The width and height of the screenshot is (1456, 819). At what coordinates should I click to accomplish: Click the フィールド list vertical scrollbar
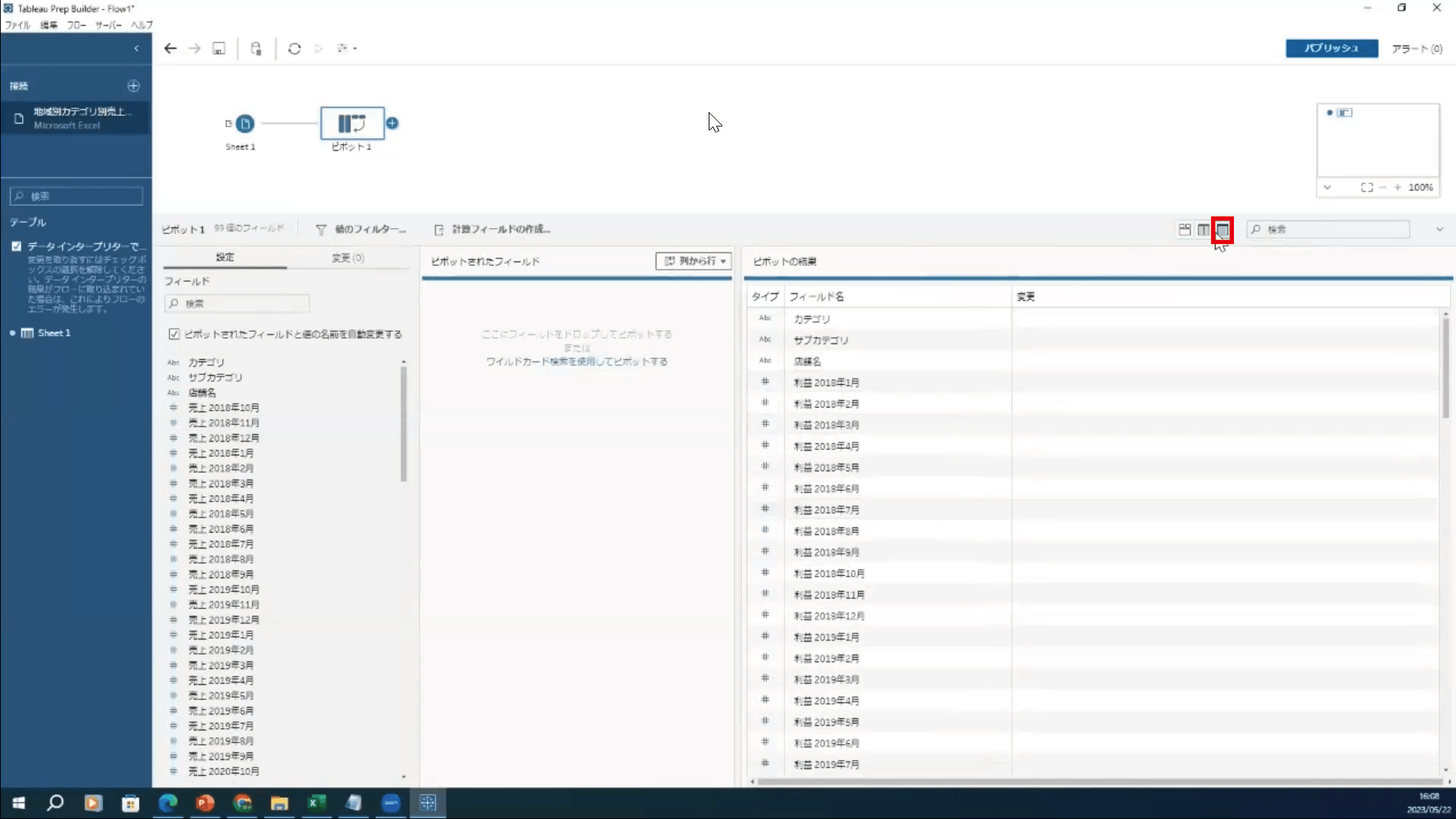click(x=404, y=424)
